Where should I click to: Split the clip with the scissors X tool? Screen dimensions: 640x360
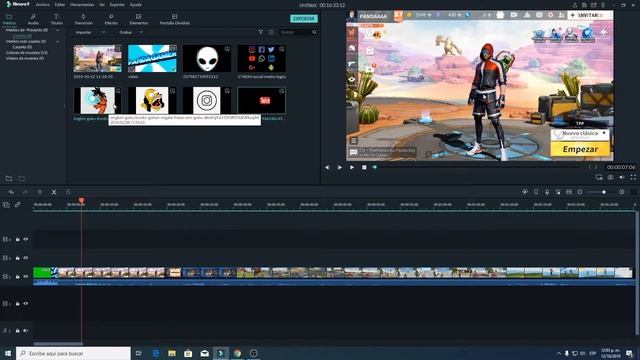coord(54,192)
